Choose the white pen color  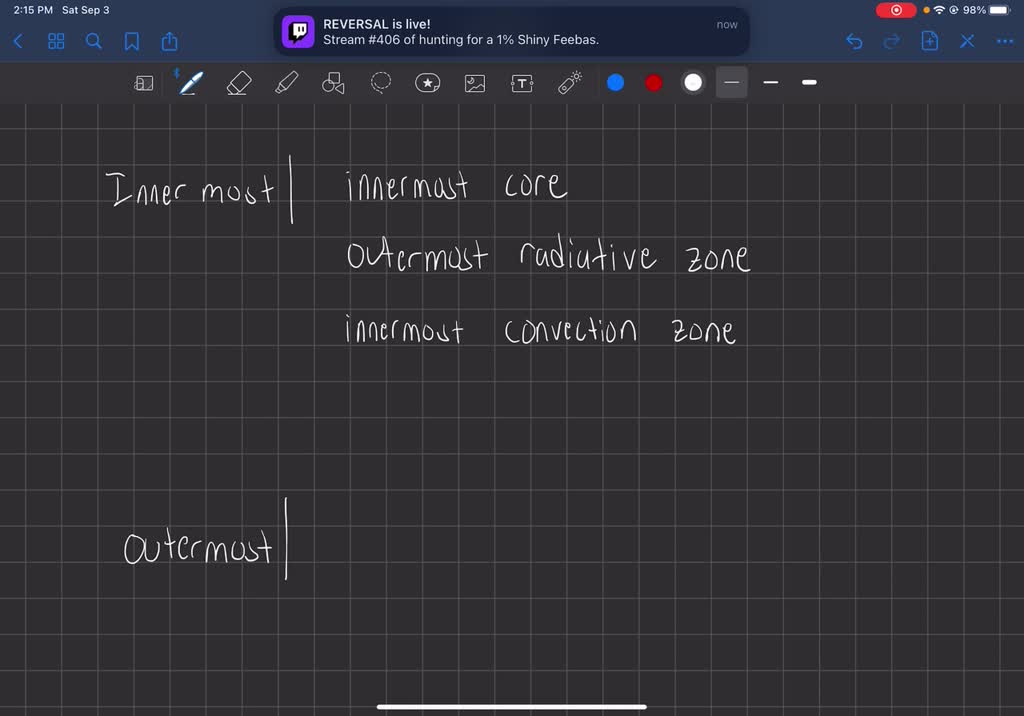point(693,83)
